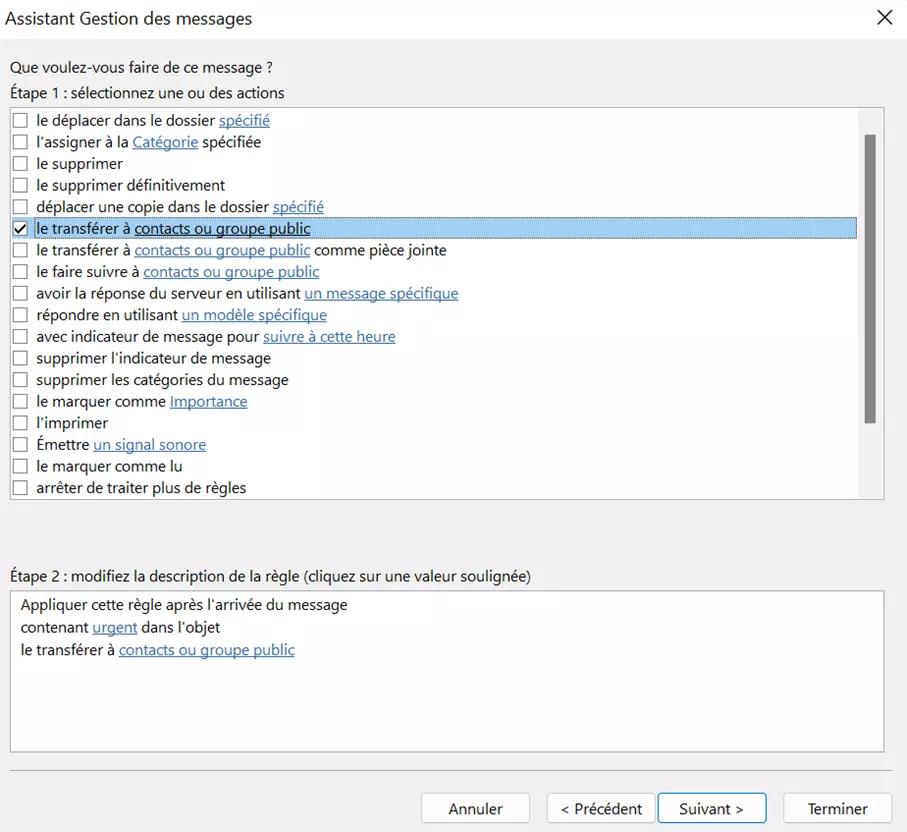
Task: Click 'contacts ou groupe public' before 'comme pièce jointe'
Action: point(222,250)
